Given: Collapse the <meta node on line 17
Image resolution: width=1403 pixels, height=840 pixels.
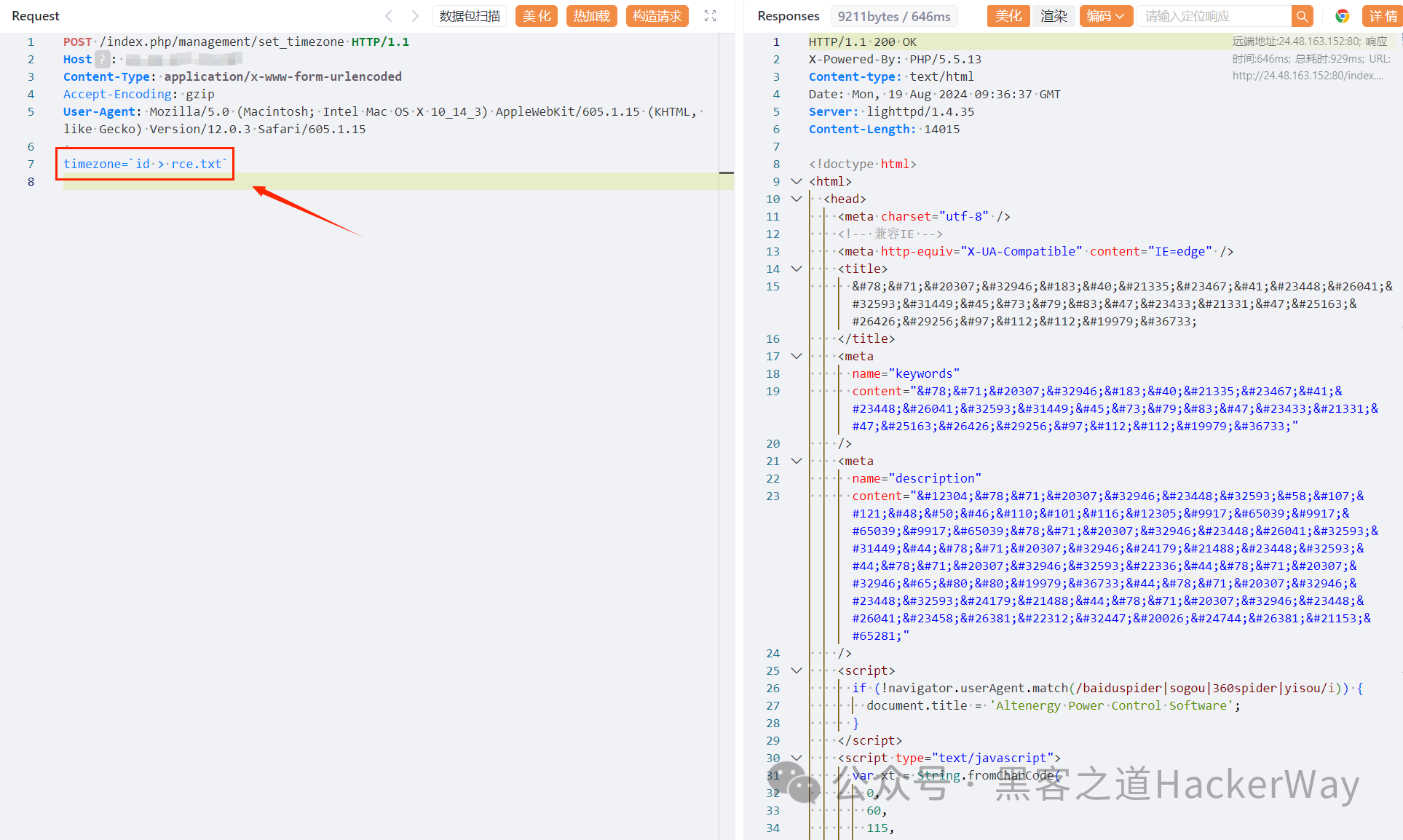Looking at the screenshot, I should tap(797, 356).
